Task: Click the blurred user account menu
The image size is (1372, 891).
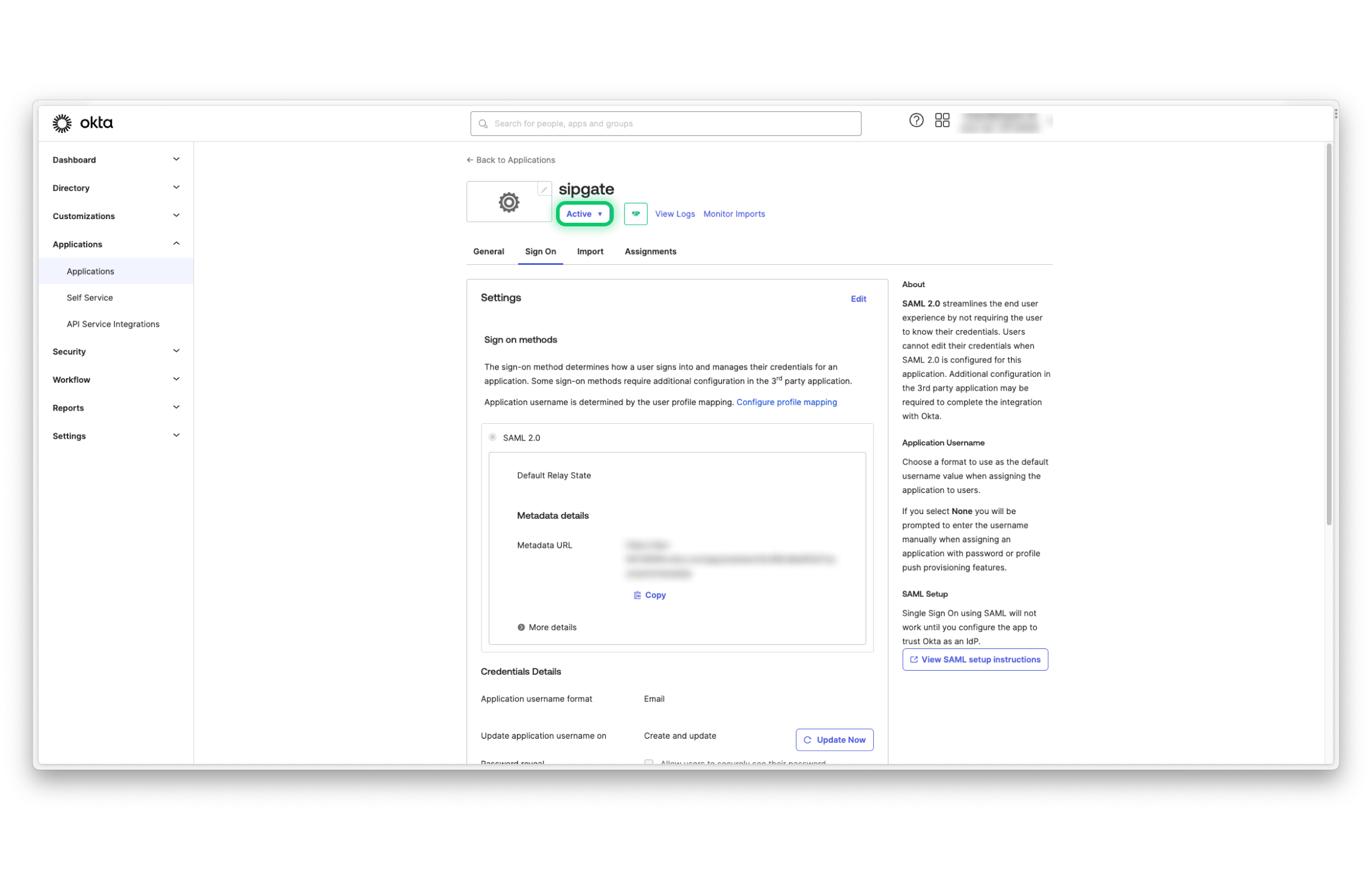Action: (x=1005, y=122)
